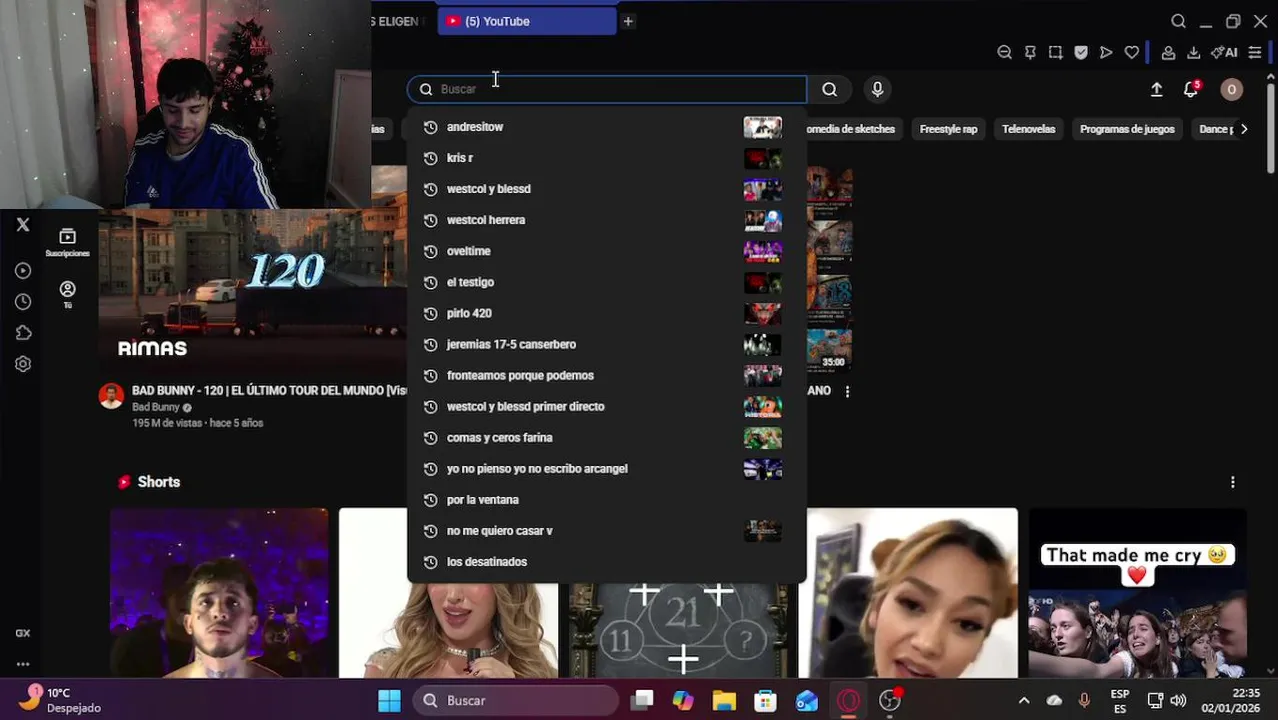Choose the jeremias 17-5 canserbero suggestion
The width and height of the screenshot is (1278, 720).
pos(606,344)
